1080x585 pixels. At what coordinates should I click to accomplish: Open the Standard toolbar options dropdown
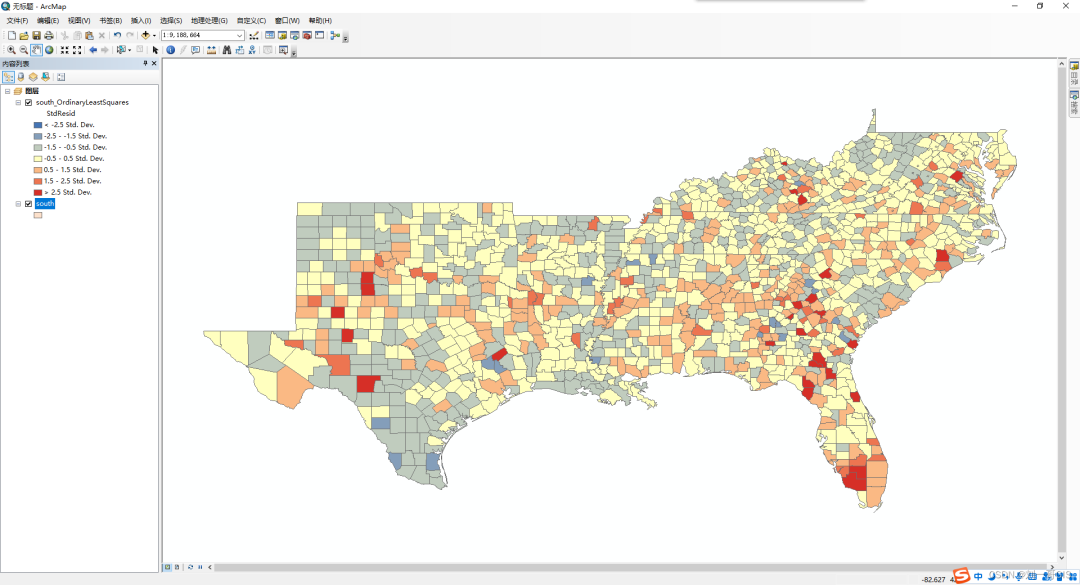click(345, 39)
